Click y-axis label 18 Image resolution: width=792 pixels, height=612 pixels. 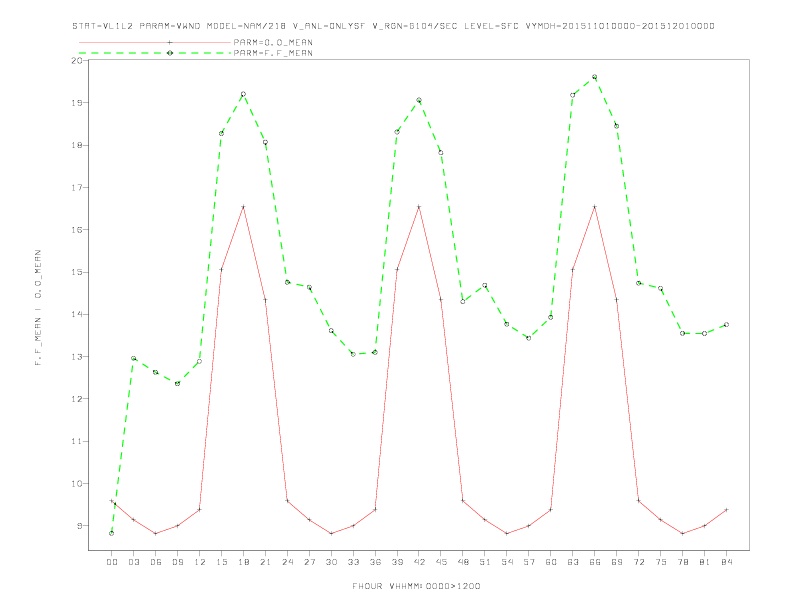point(77,145)
